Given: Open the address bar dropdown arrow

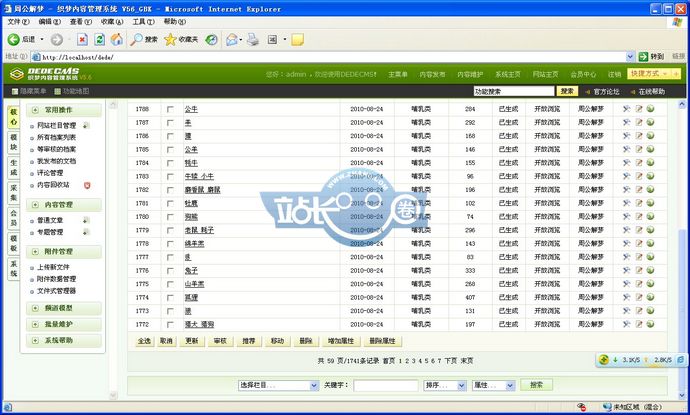Looking at the screenshot, I should coord(630,57).
